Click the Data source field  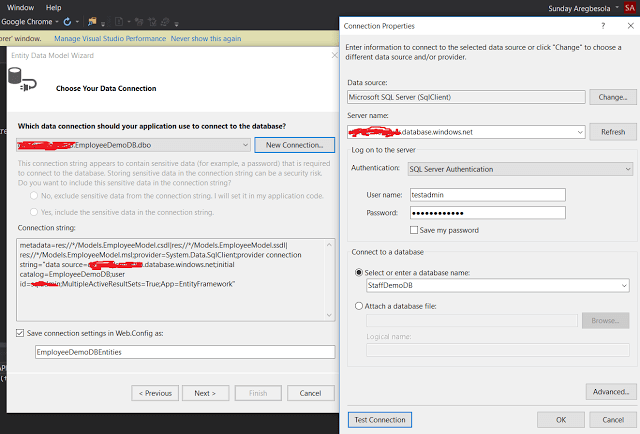pos(466,97)
